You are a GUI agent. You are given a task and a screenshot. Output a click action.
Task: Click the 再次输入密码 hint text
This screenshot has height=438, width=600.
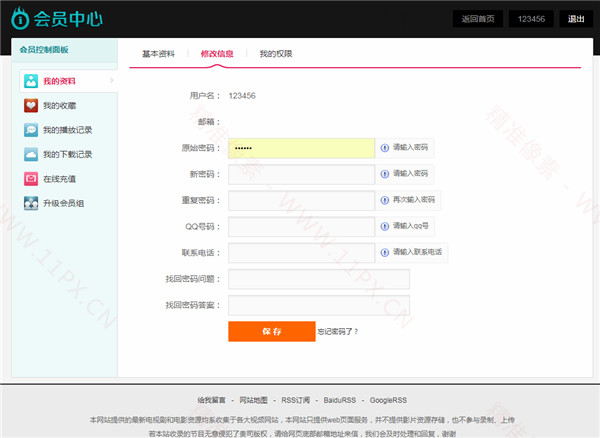coord(414,200)
